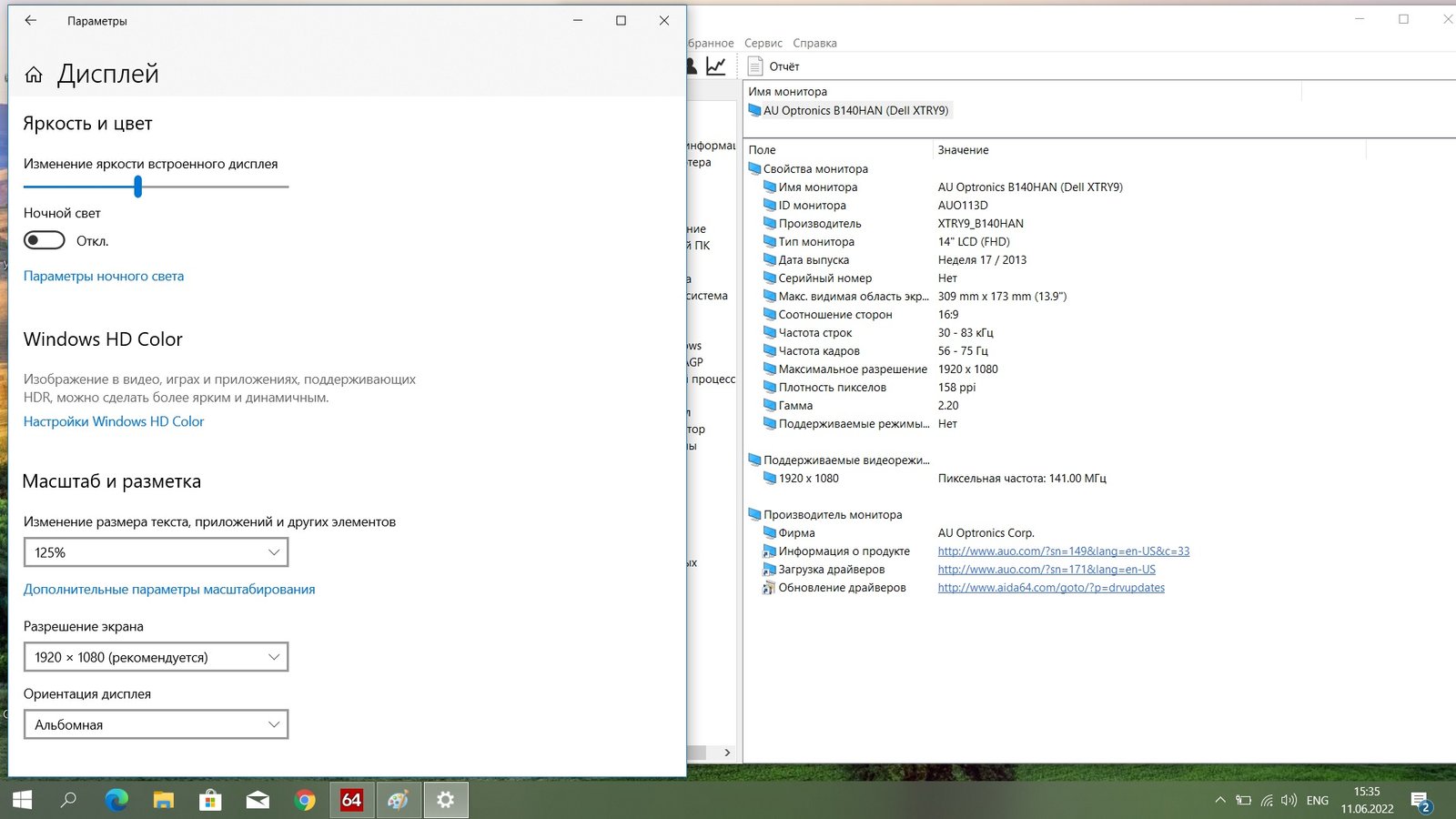Open the Windows Start menu
The width and height of the screenshot is (1456, 819).
22,800
